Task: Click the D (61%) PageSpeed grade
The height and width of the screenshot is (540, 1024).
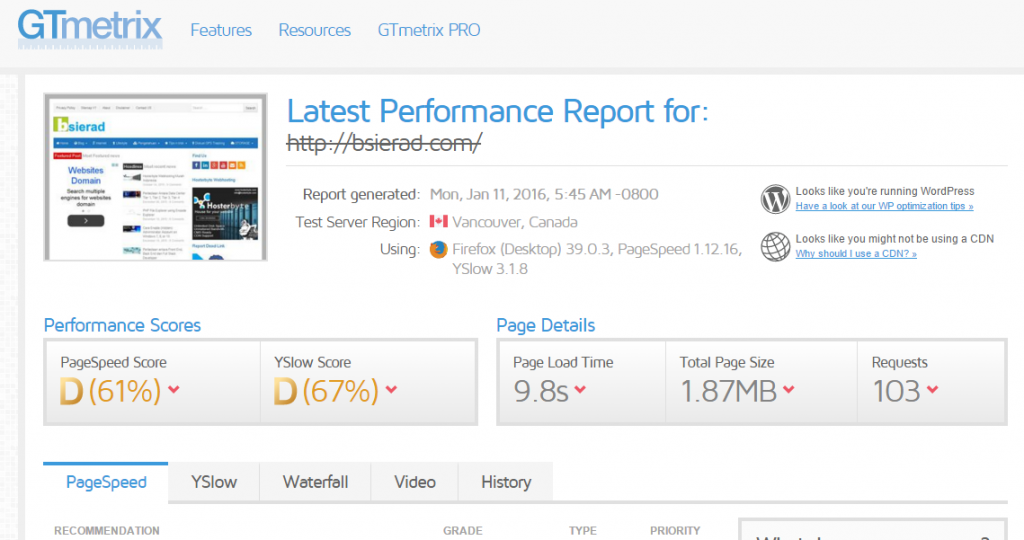Action: 110,391
